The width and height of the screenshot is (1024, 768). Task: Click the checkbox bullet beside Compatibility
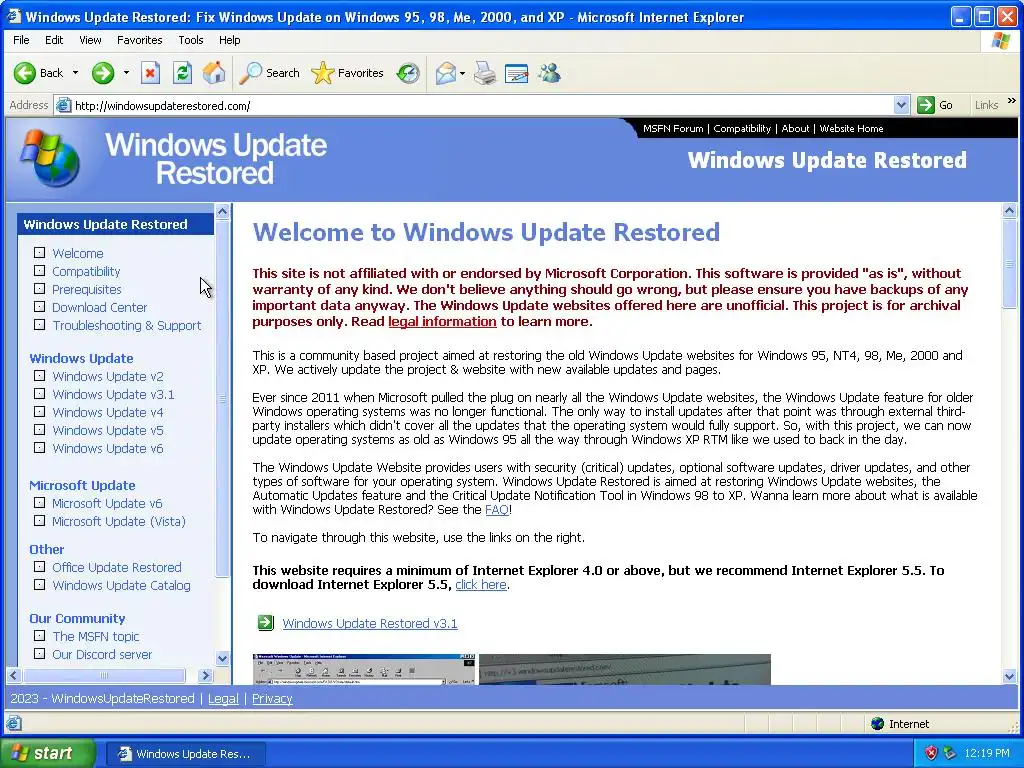coord(40,270)
